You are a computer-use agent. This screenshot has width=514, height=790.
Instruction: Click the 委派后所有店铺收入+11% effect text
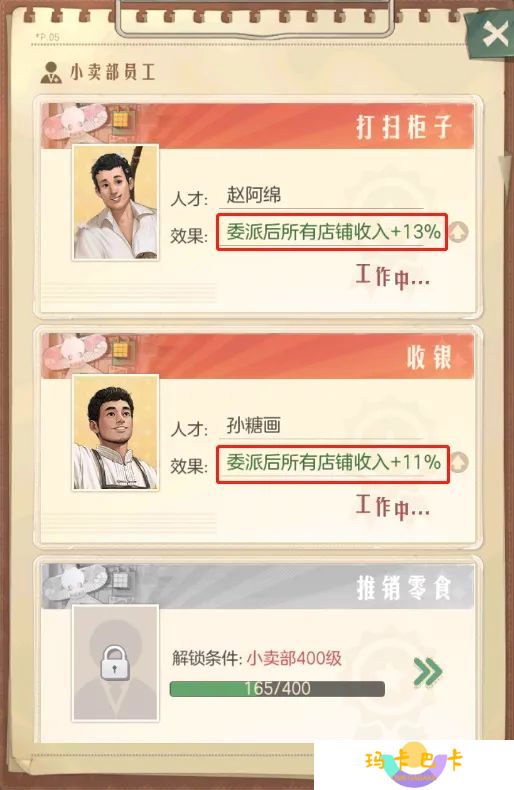[333, 462]
